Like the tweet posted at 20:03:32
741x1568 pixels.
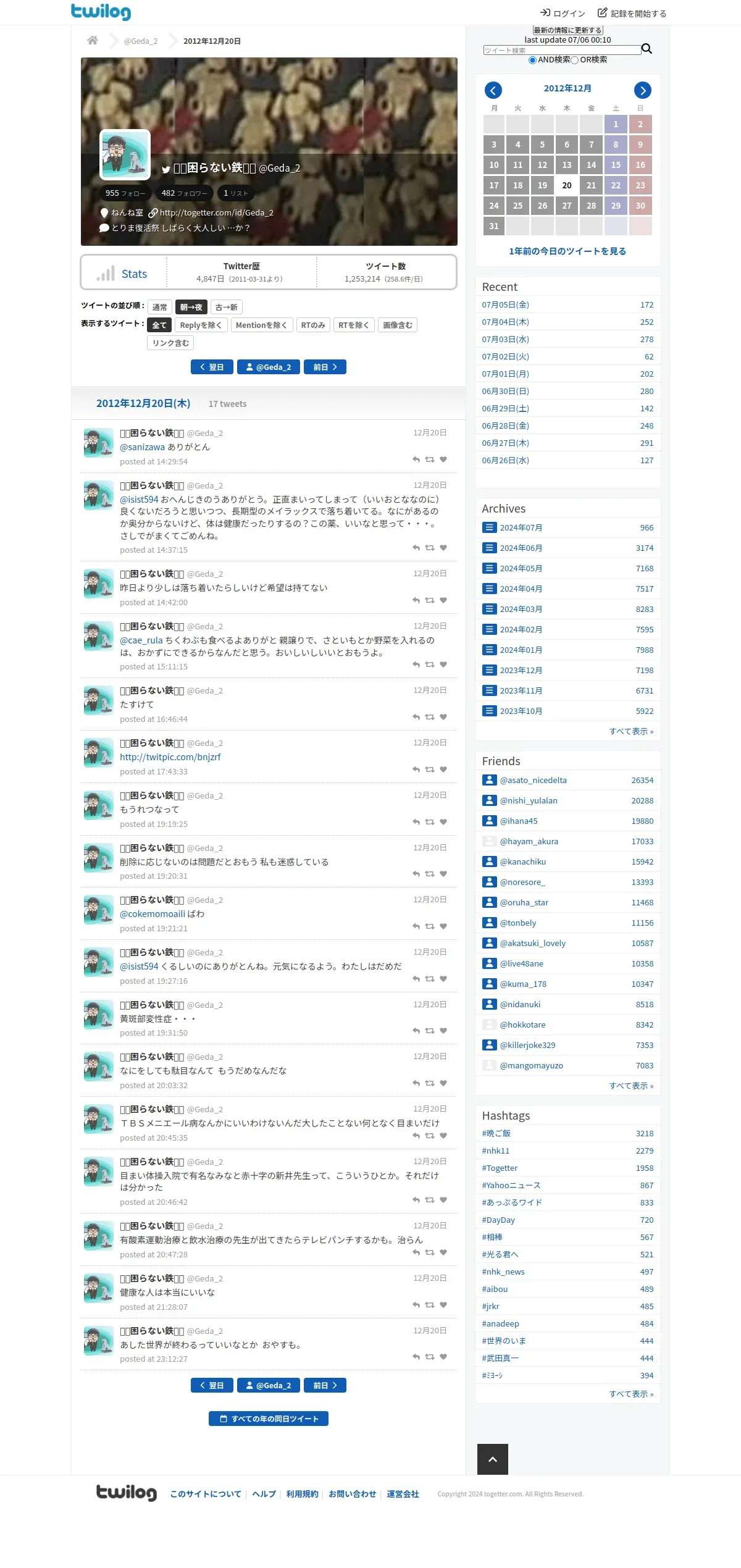pos(443,1083)
